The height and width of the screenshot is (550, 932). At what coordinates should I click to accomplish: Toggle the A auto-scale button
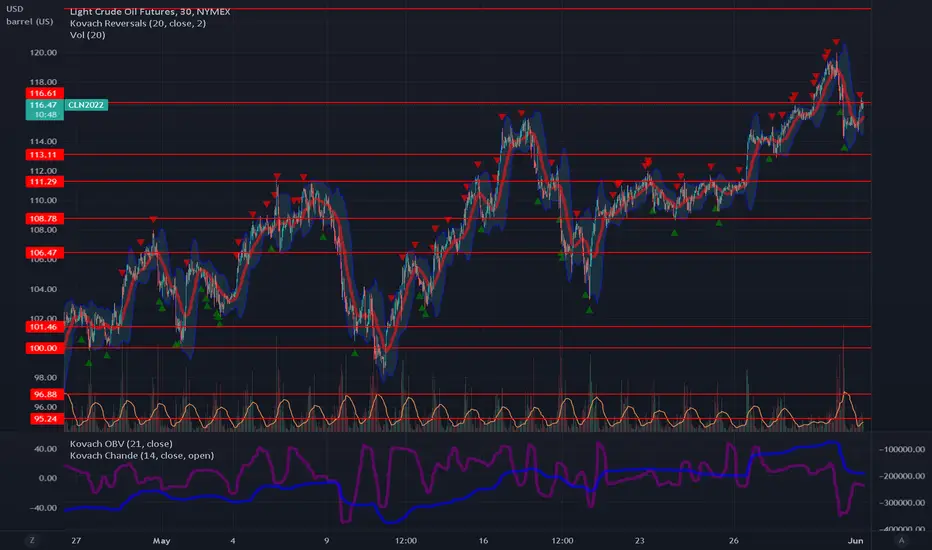[901, 540]
